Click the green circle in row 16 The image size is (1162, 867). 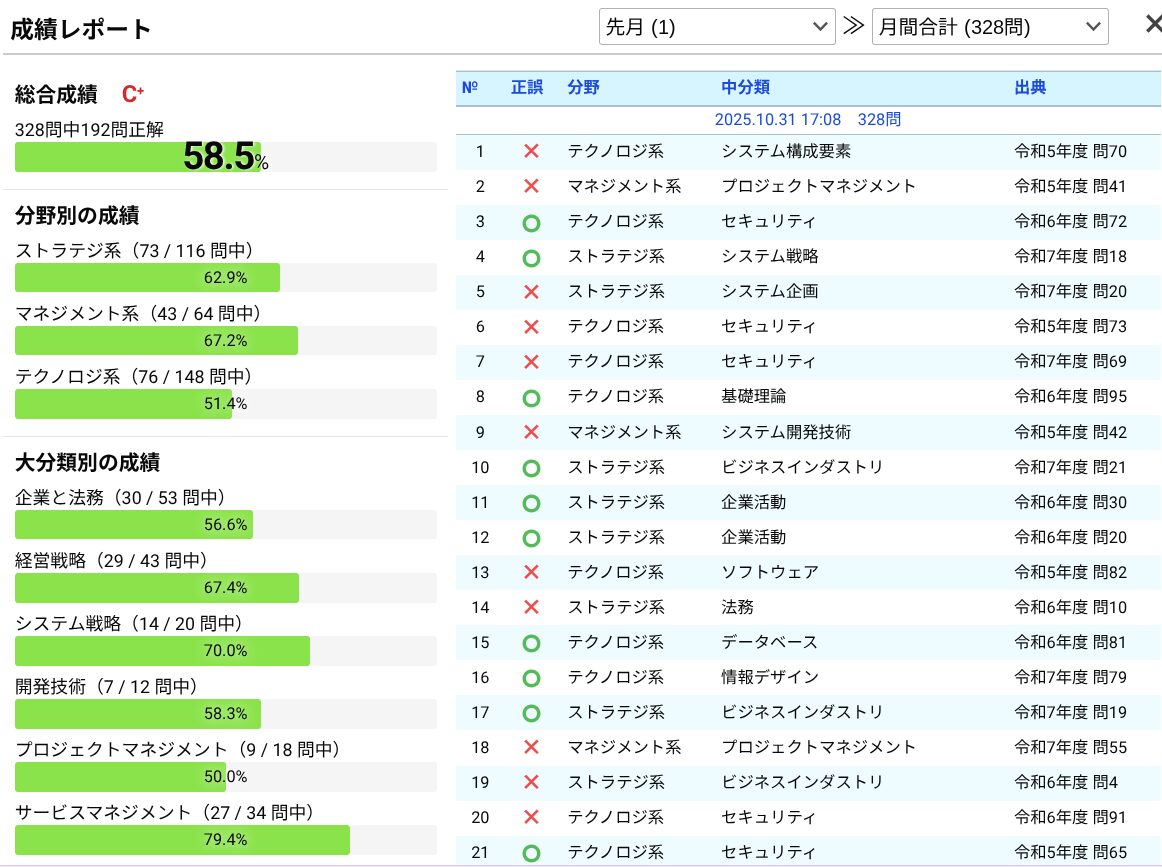[x=531, y=678]
